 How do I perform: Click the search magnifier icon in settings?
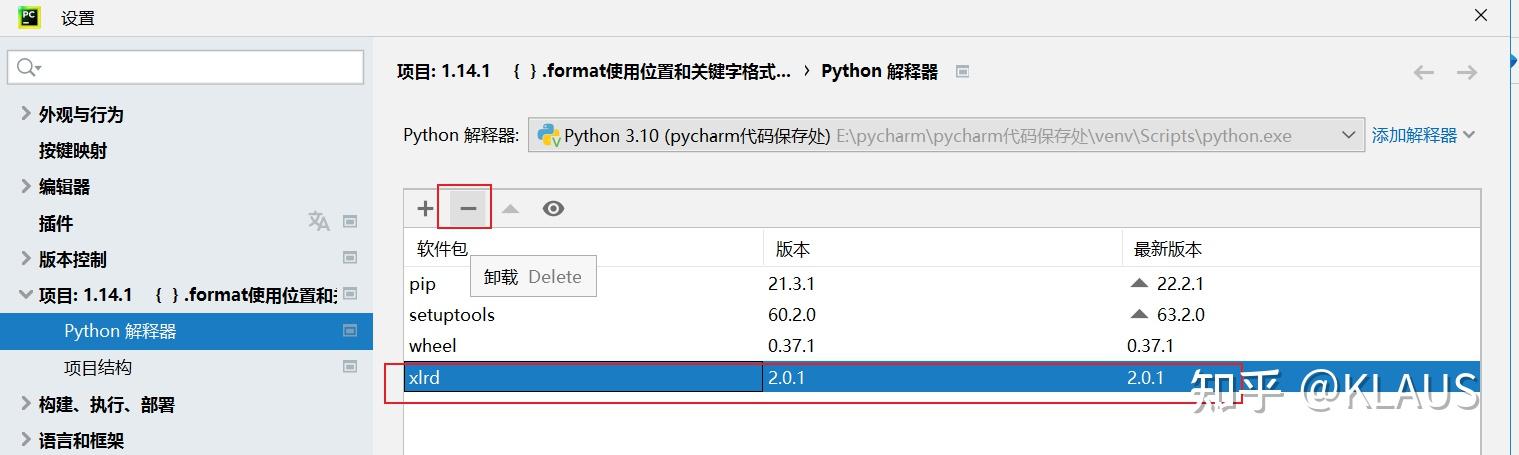tap(29, 67)
